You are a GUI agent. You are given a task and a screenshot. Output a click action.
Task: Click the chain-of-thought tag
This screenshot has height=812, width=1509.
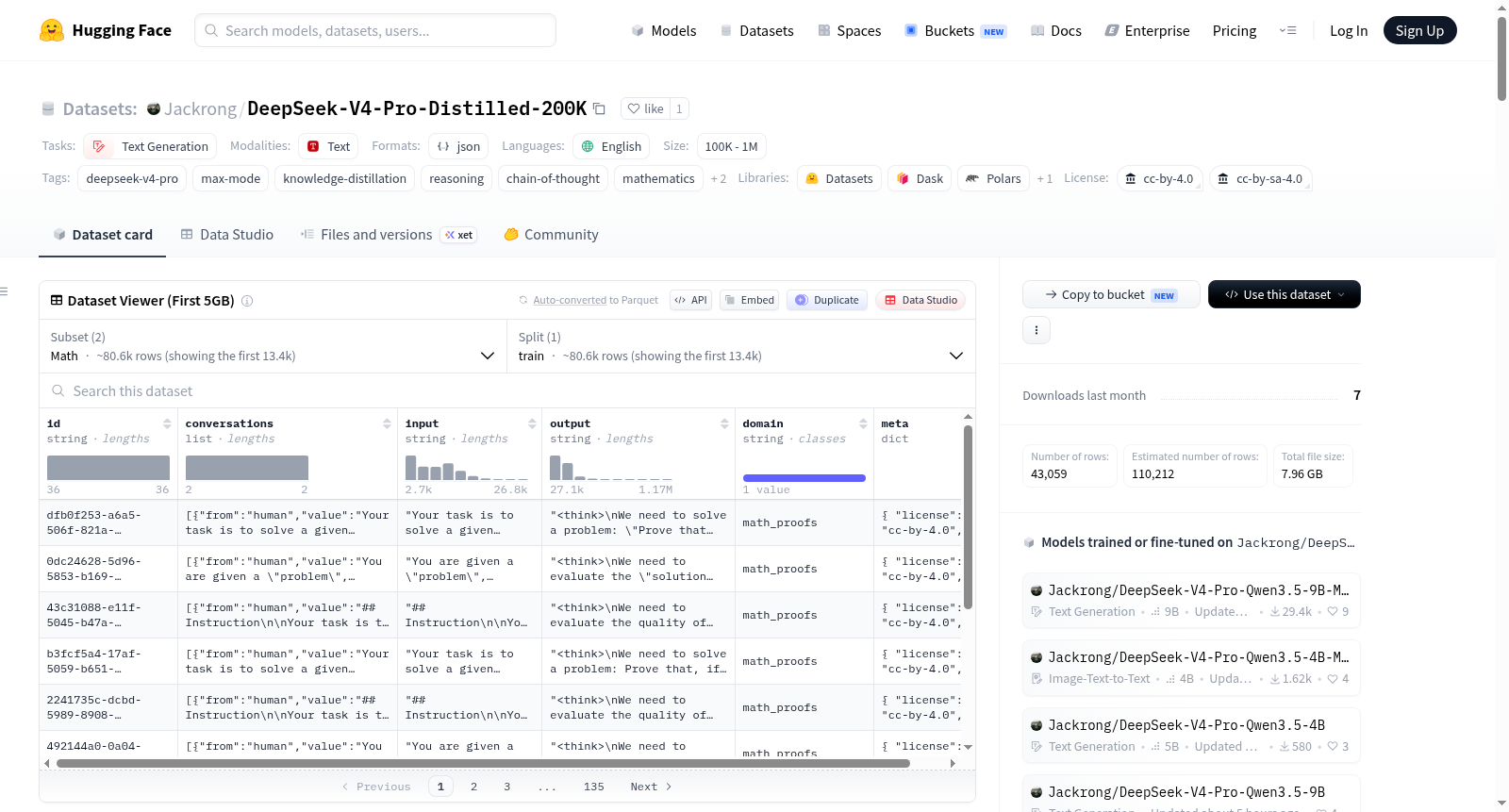(553, 178)
